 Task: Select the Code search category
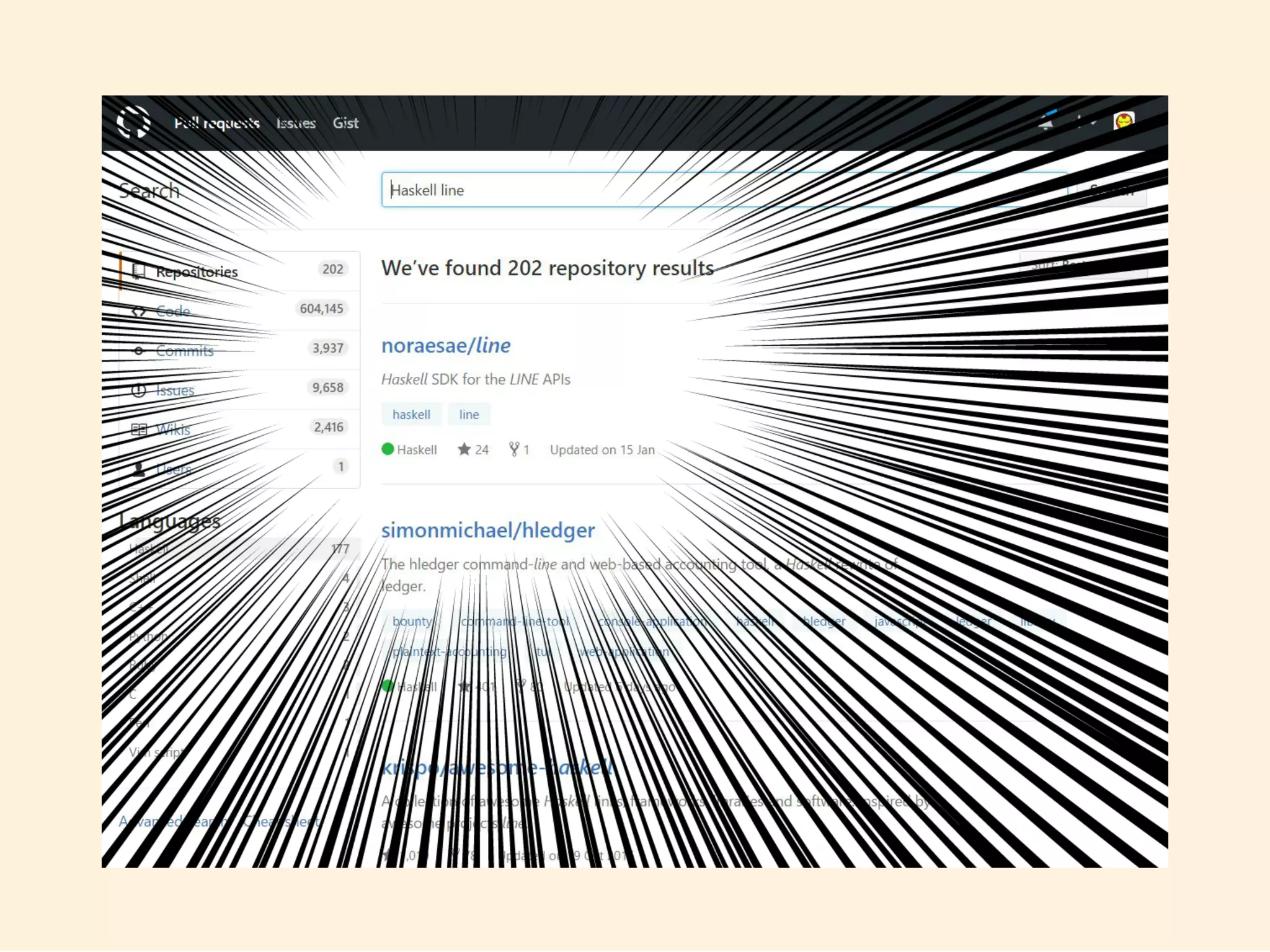pos(173,311)
